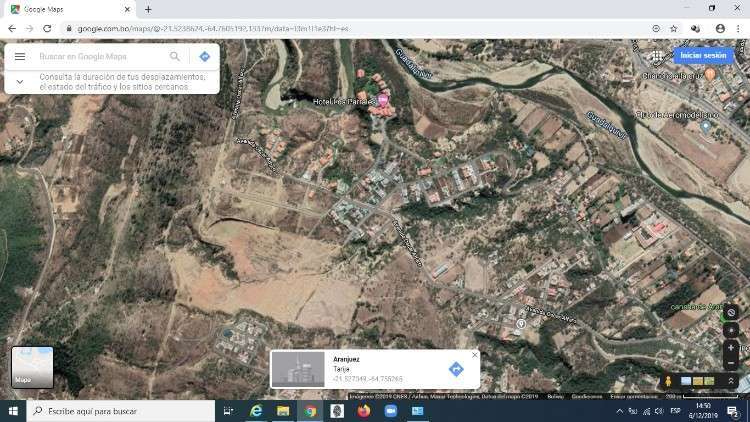Open the Google Maps hamburger menu
Screen dimensions: 750x422
click(x=20, y=57)
